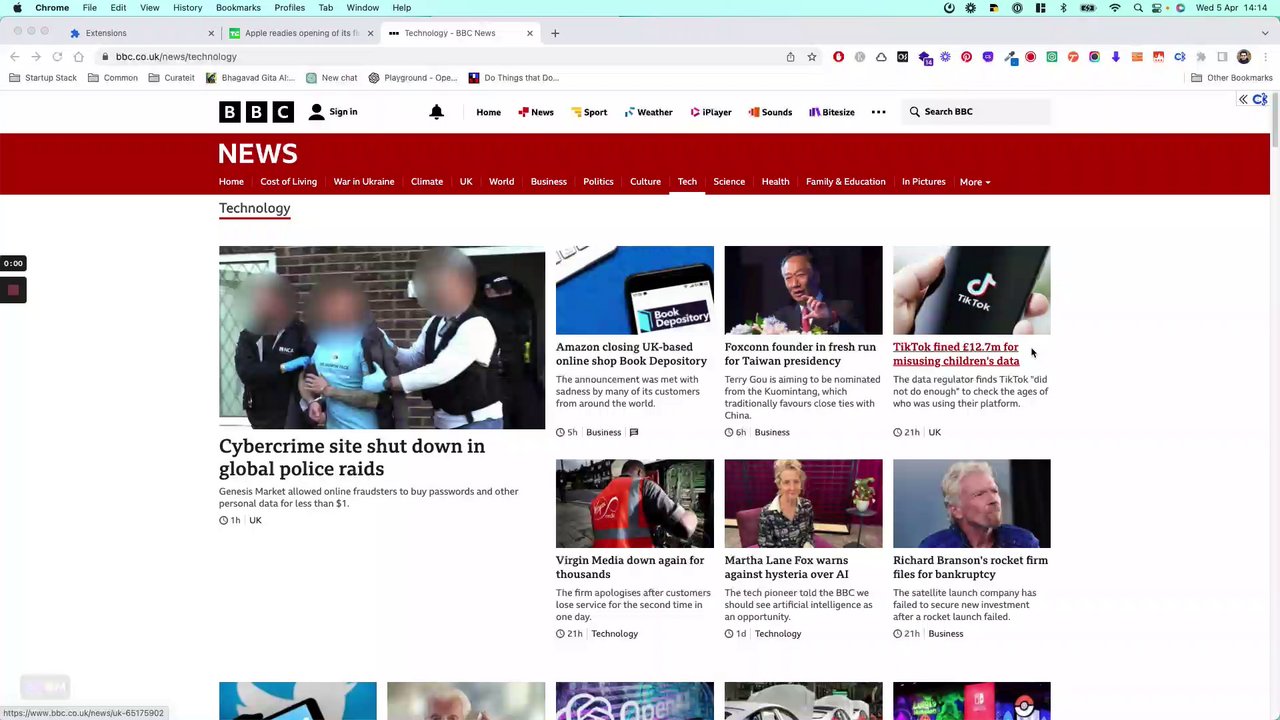Click the police raid story image
1280x720 pixels.
[x=382, y=337]
